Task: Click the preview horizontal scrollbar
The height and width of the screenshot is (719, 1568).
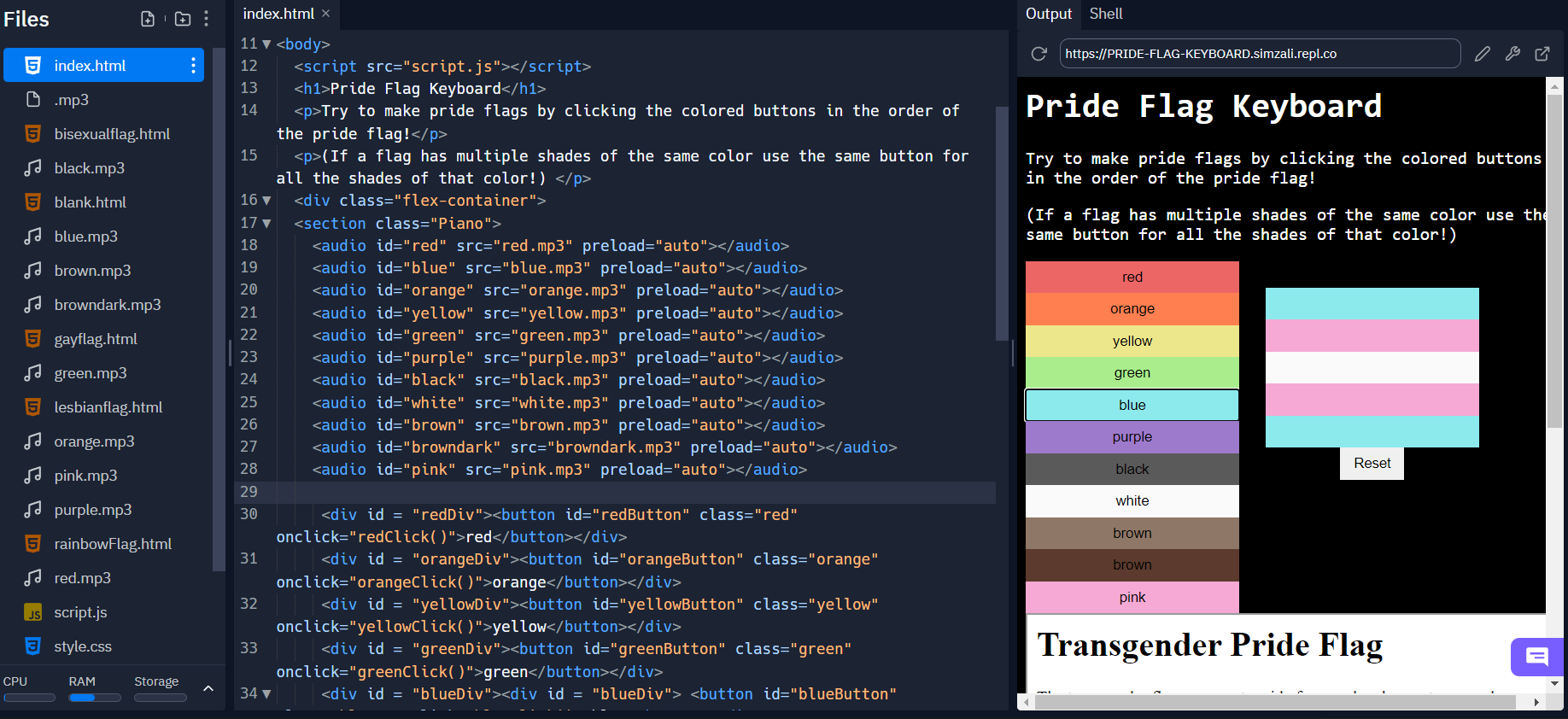Action: click(1275, 703)
